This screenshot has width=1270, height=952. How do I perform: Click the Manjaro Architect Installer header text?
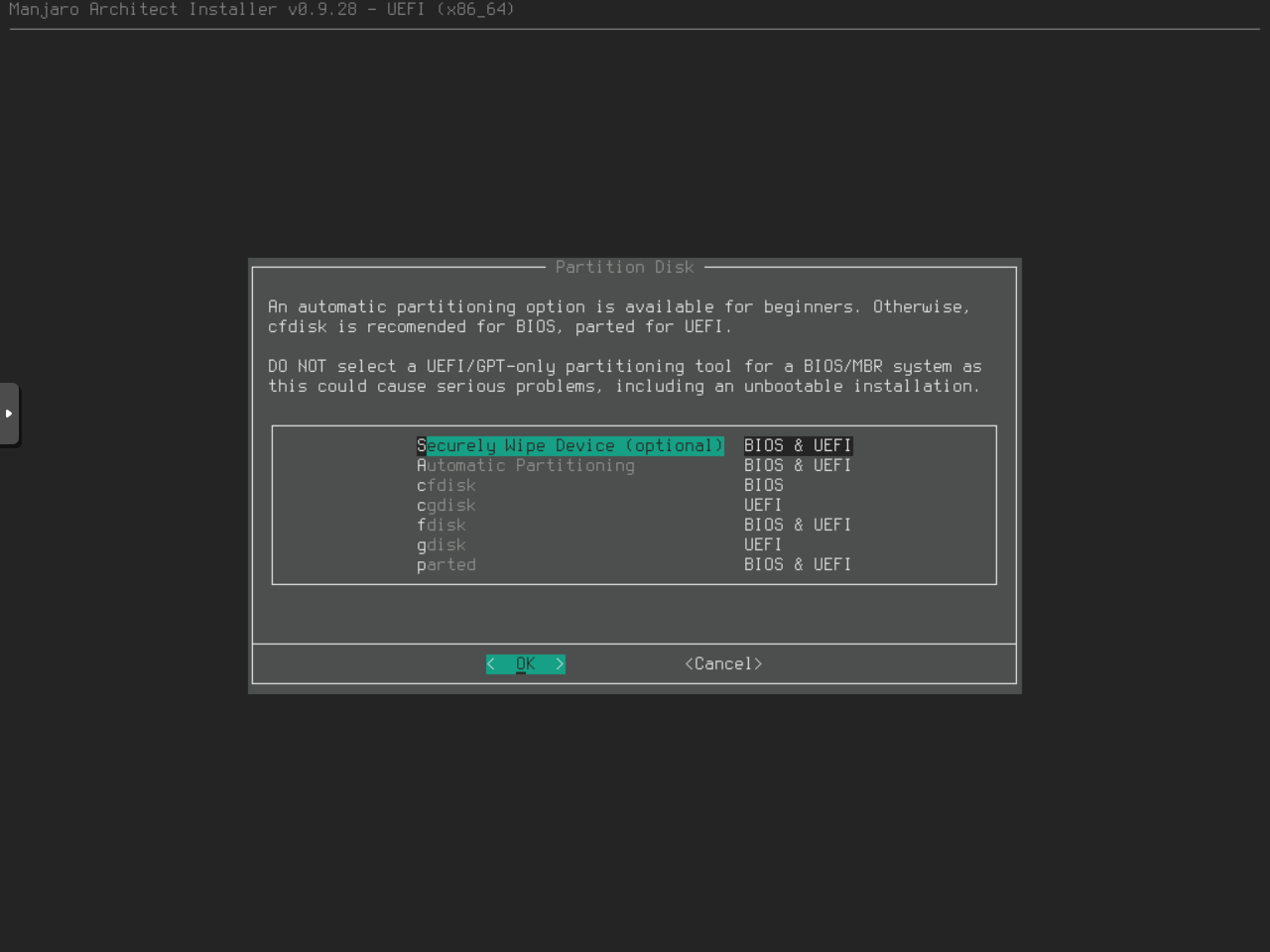click(x=261, y=9)
